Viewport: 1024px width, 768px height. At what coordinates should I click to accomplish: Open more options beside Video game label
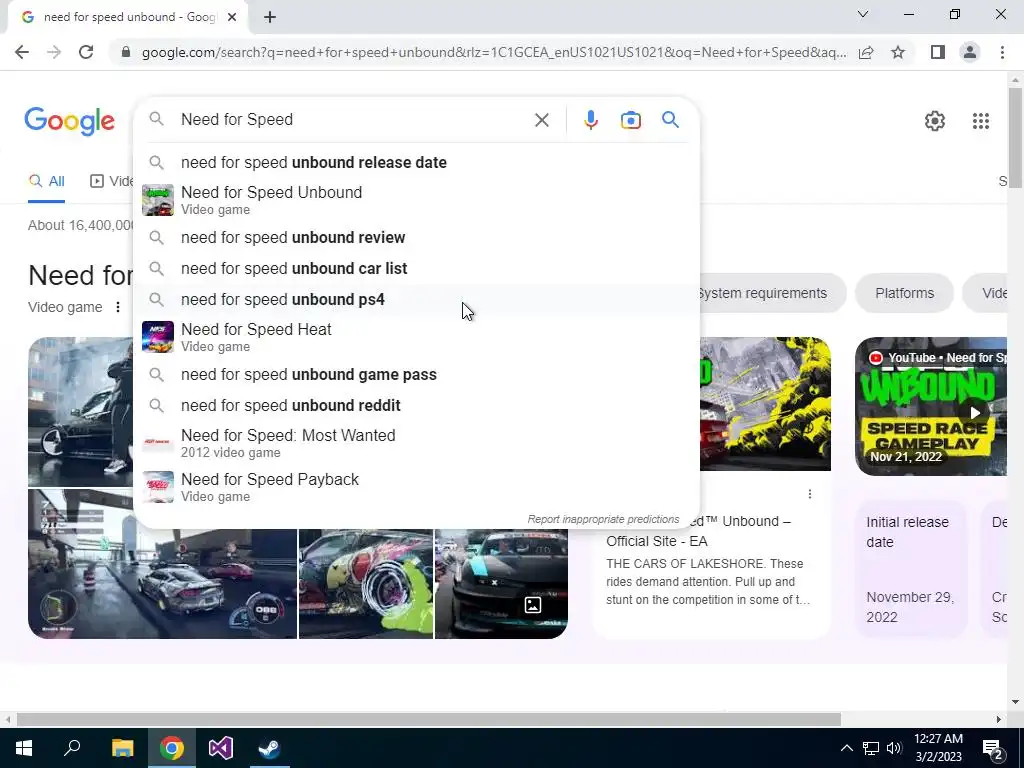(118, 307)
